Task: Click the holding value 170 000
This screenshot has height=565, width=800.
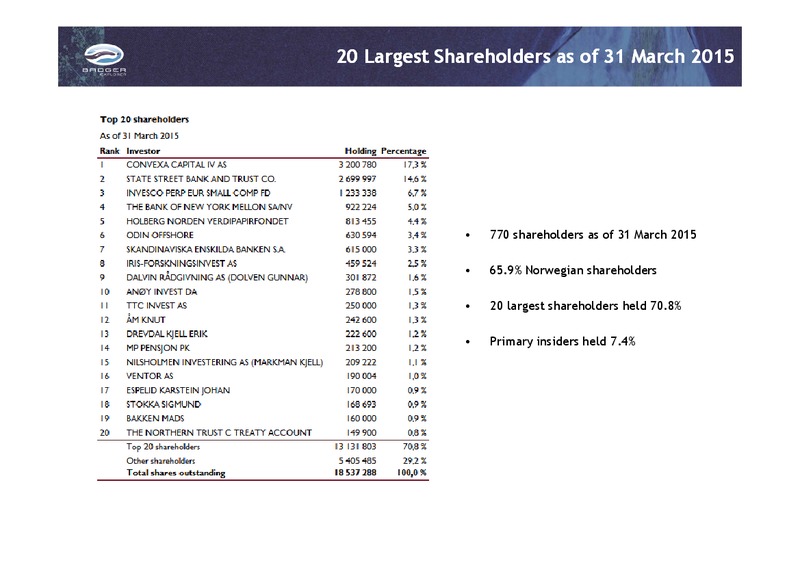Action: point(361,390)
